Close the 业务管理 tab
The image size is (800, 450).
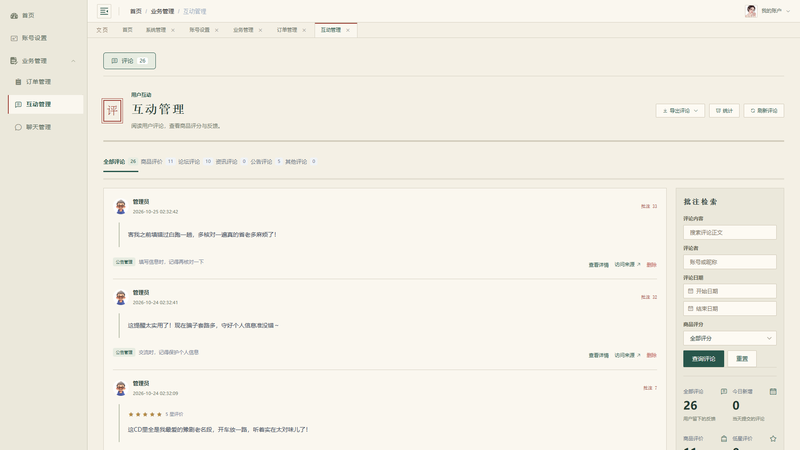pos(260,30)
